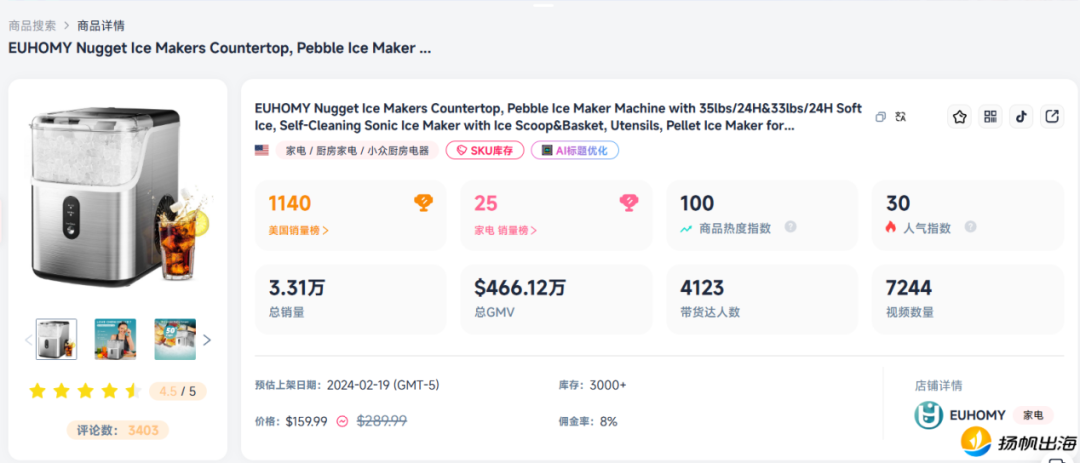Click the EUHOMY store logo
1080x463 pixels.
click(x=928, y=415)
